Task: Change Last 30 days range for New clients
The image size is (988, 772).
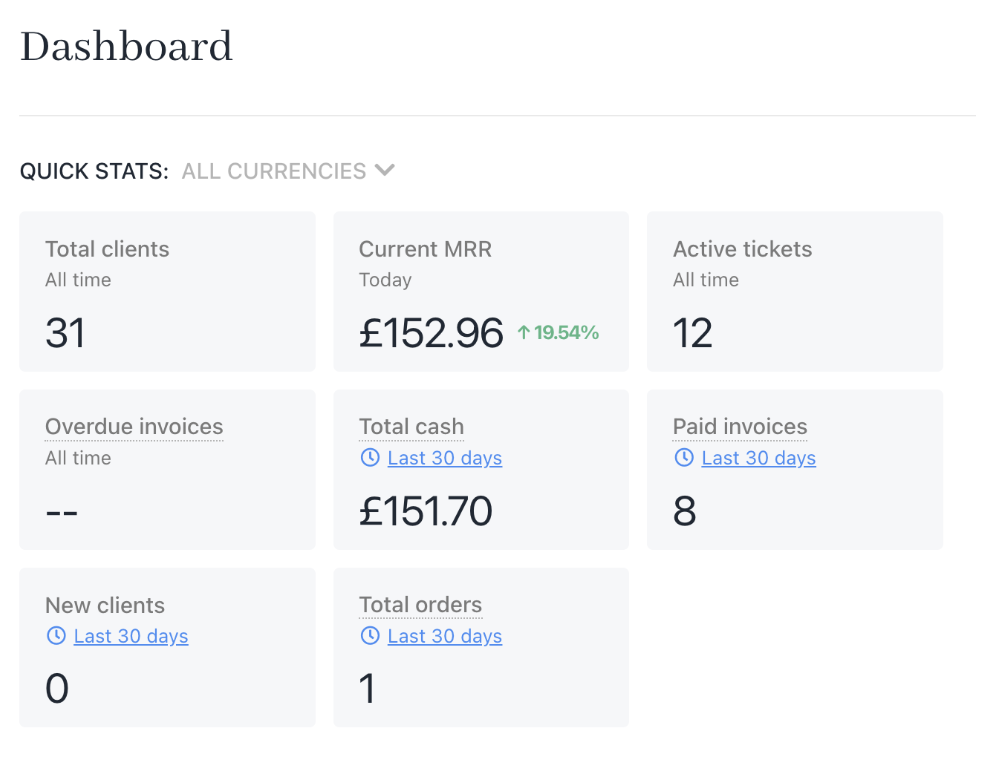Action: point(130,636)
